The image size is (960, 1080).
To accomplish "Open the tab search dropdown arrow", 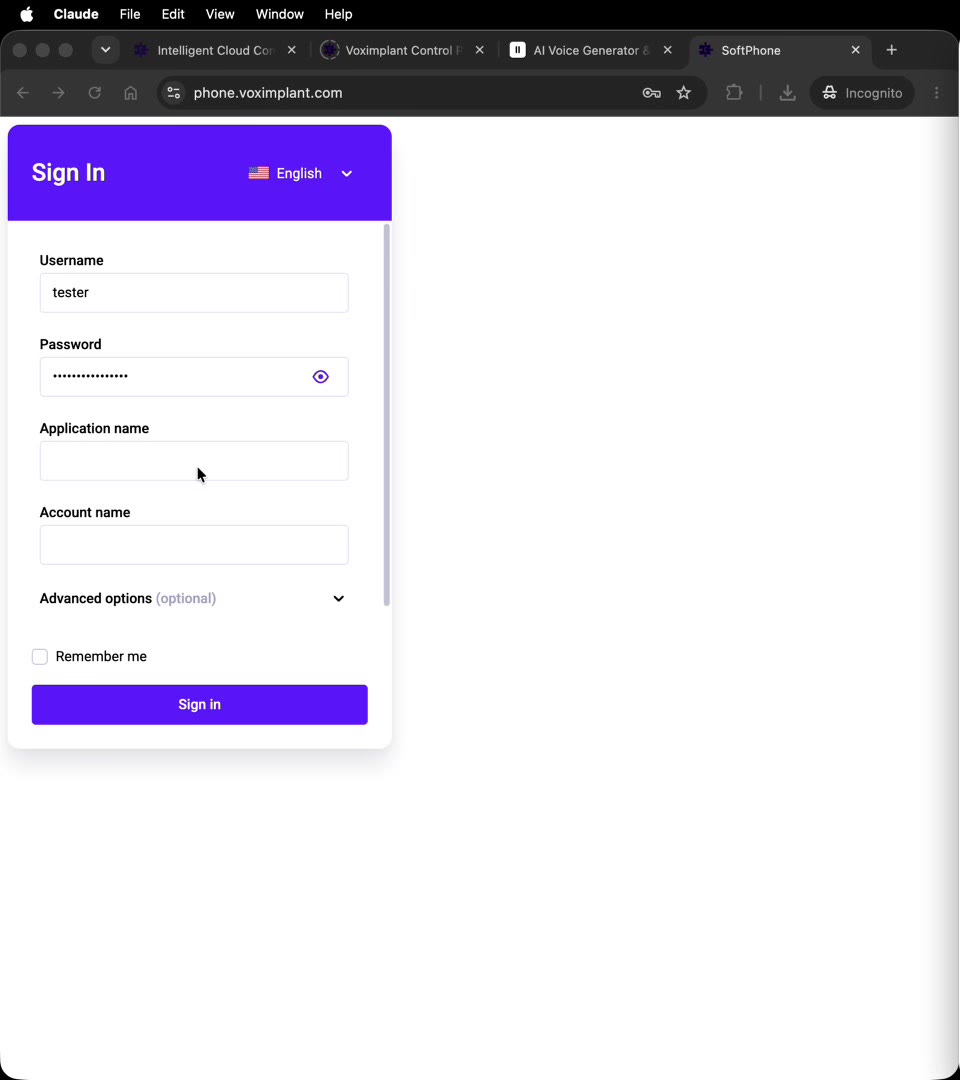I will (105, 50).
